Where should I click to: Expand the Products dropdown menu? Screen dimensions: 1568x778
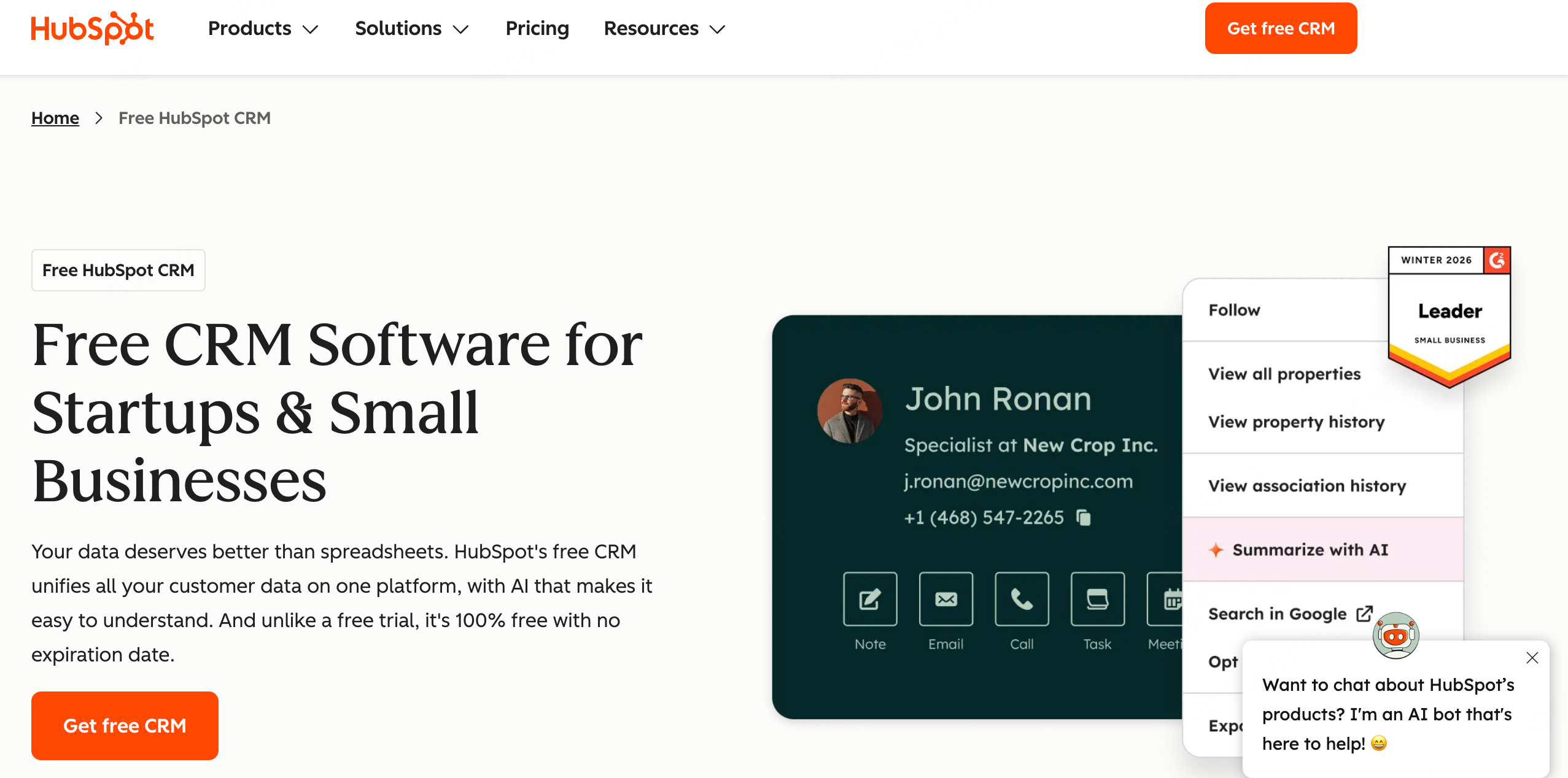click(263, 28)
